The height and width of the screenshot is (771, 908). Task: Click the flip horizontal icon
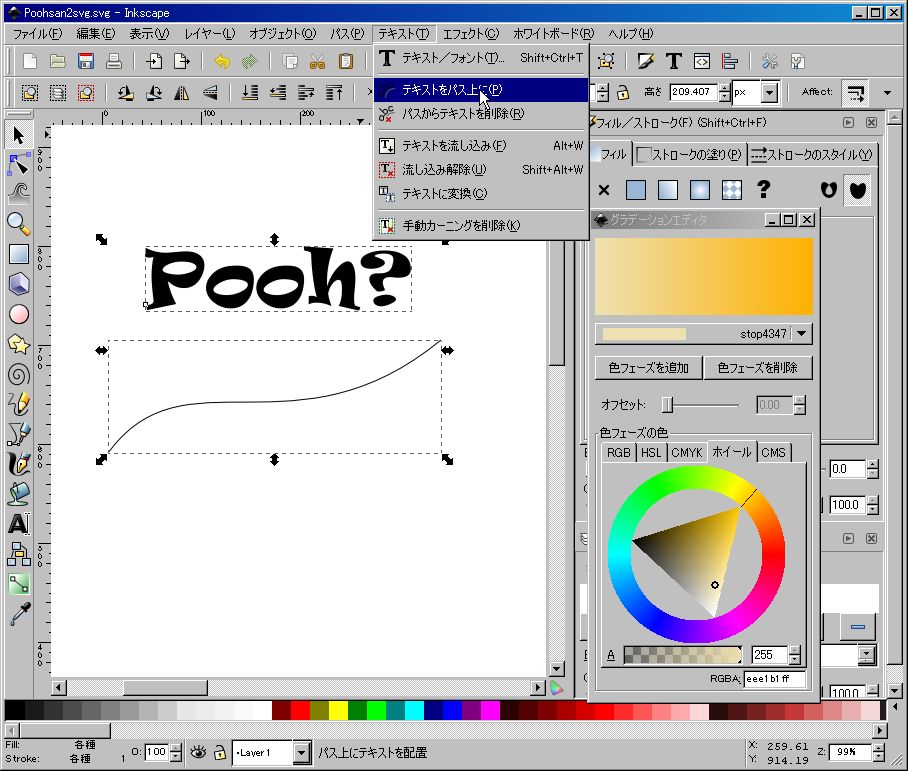[x=182, y=93]
